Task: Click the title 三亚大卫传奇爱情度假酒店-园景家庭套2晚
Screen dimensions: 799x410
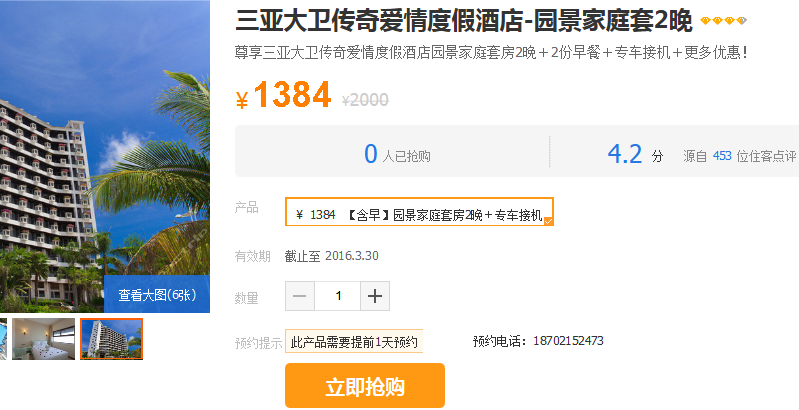Action: [x=464, y=21]
